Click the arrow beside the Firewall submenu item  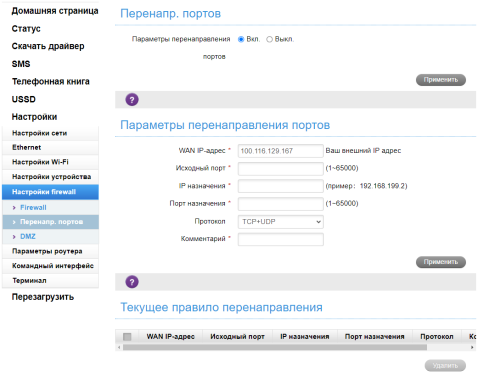click(x=14, y=208)
